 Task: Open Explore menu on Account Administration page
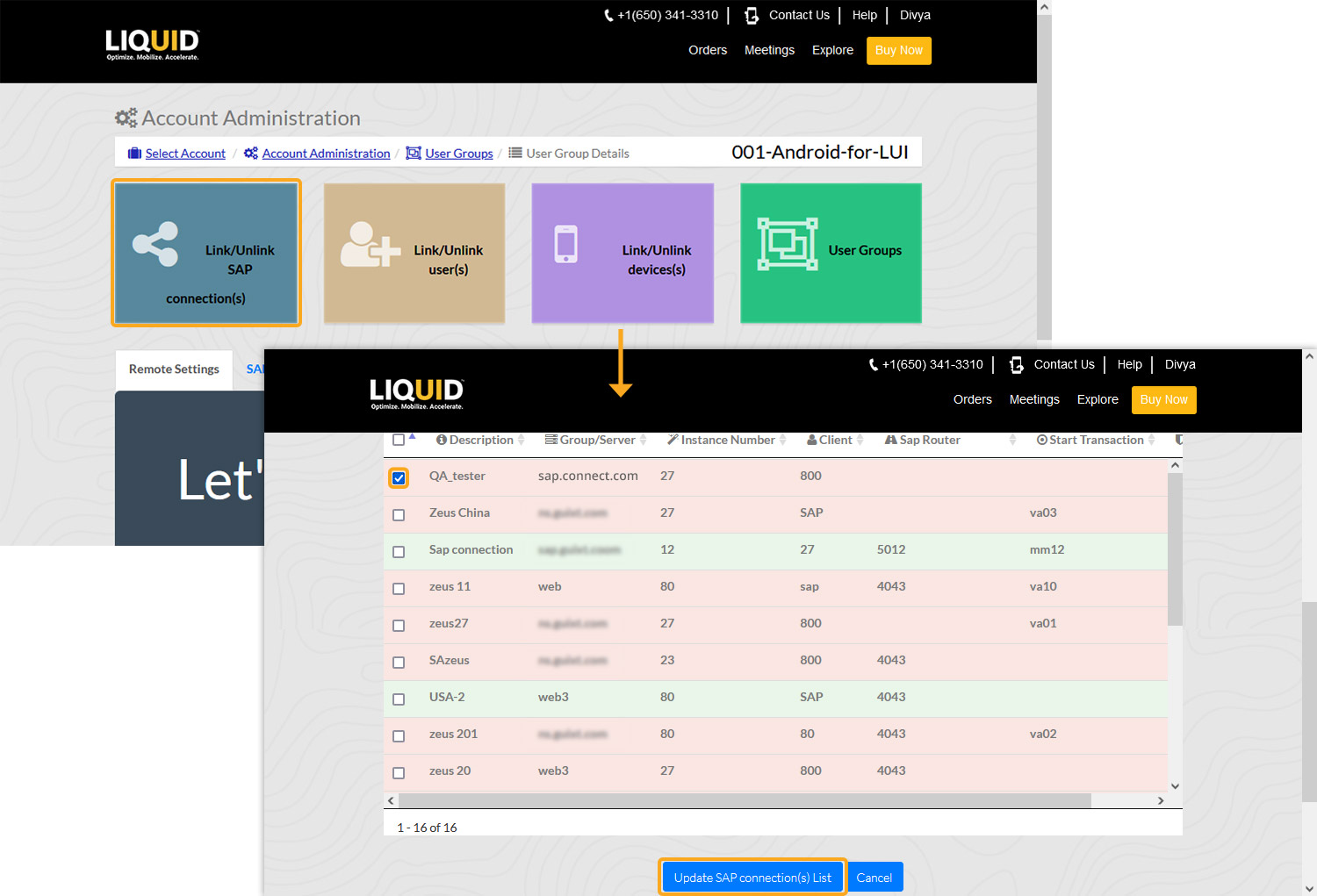(x=832, y=50)
